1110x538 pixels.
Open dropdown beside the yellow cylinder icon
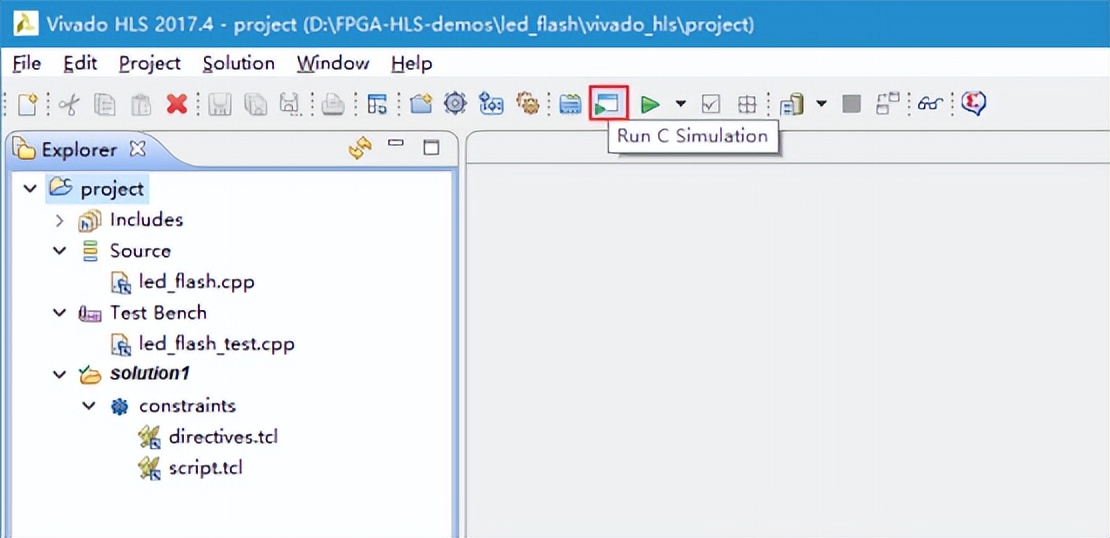click(x=821, y=104)
